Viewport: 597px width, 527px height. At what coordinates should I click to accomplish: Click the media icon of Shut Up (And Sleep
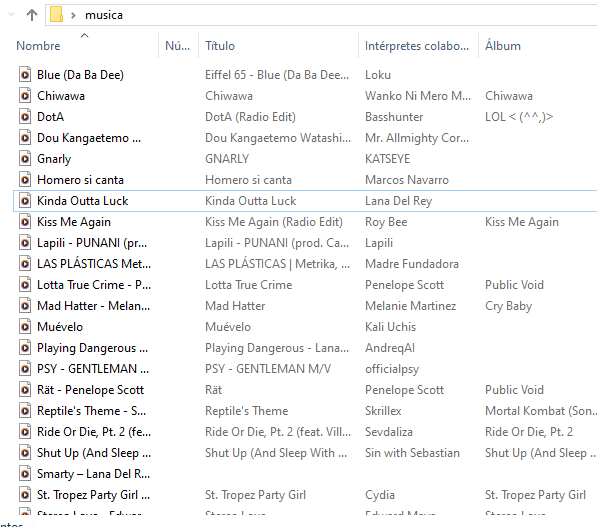tap(25, 453)
